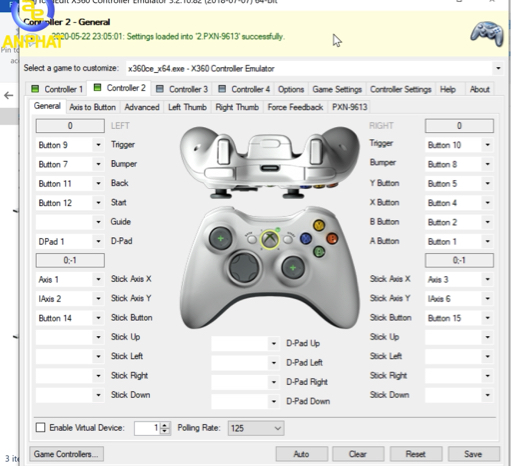Switch to the Controller 1 tab

tap(57, 89)
